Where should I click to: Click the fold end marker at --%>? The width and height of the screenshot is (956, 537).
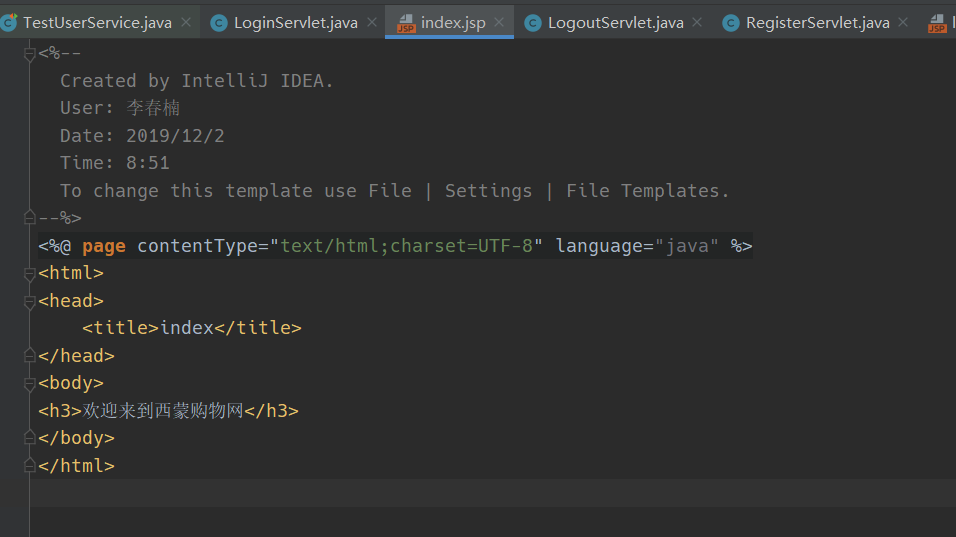(29, 217)
